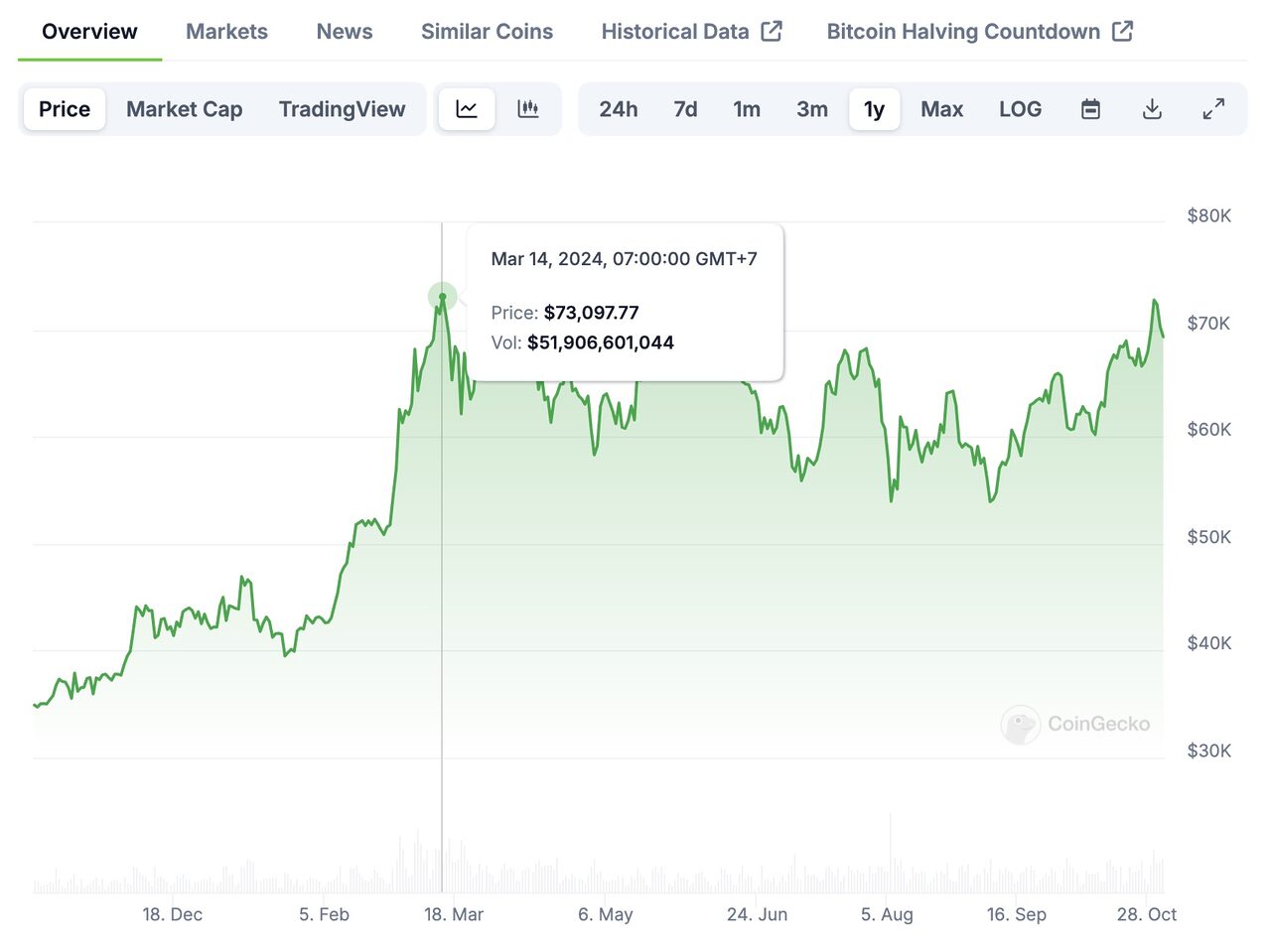Image resolution: width=1271 pixels, height=952 pixels.
Task: Select the Price chart mode
Action: 65,109
